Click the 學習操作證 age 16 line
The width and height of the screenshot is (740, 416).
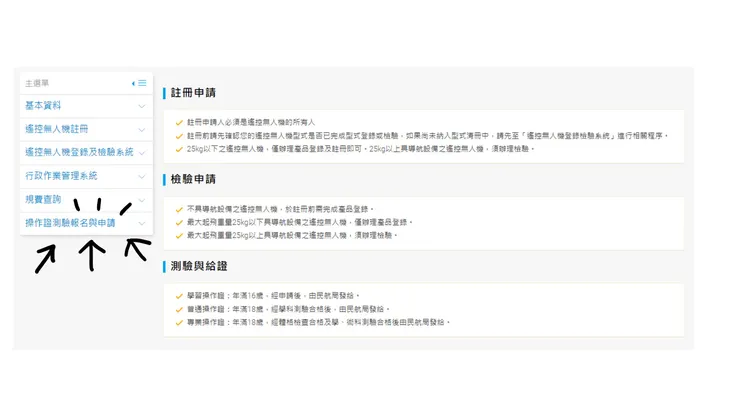coord(273,296)
